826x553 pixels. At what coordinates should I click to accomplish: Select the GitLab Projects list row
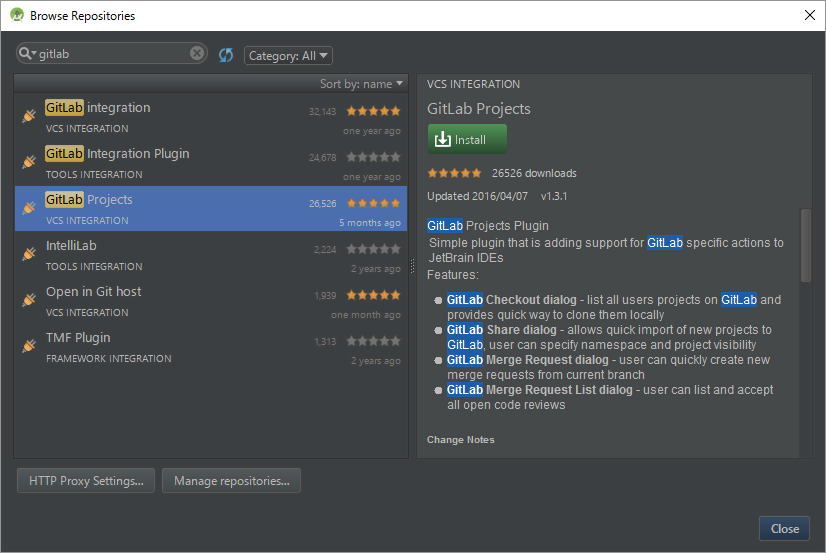click(211, 209)
